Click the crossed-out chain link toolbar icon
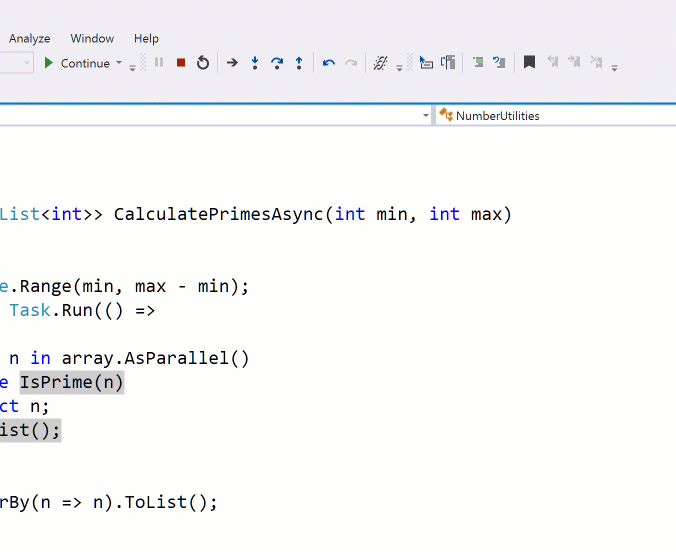The image size is (676, 552). pyautogui.click(x=380, y=63)
